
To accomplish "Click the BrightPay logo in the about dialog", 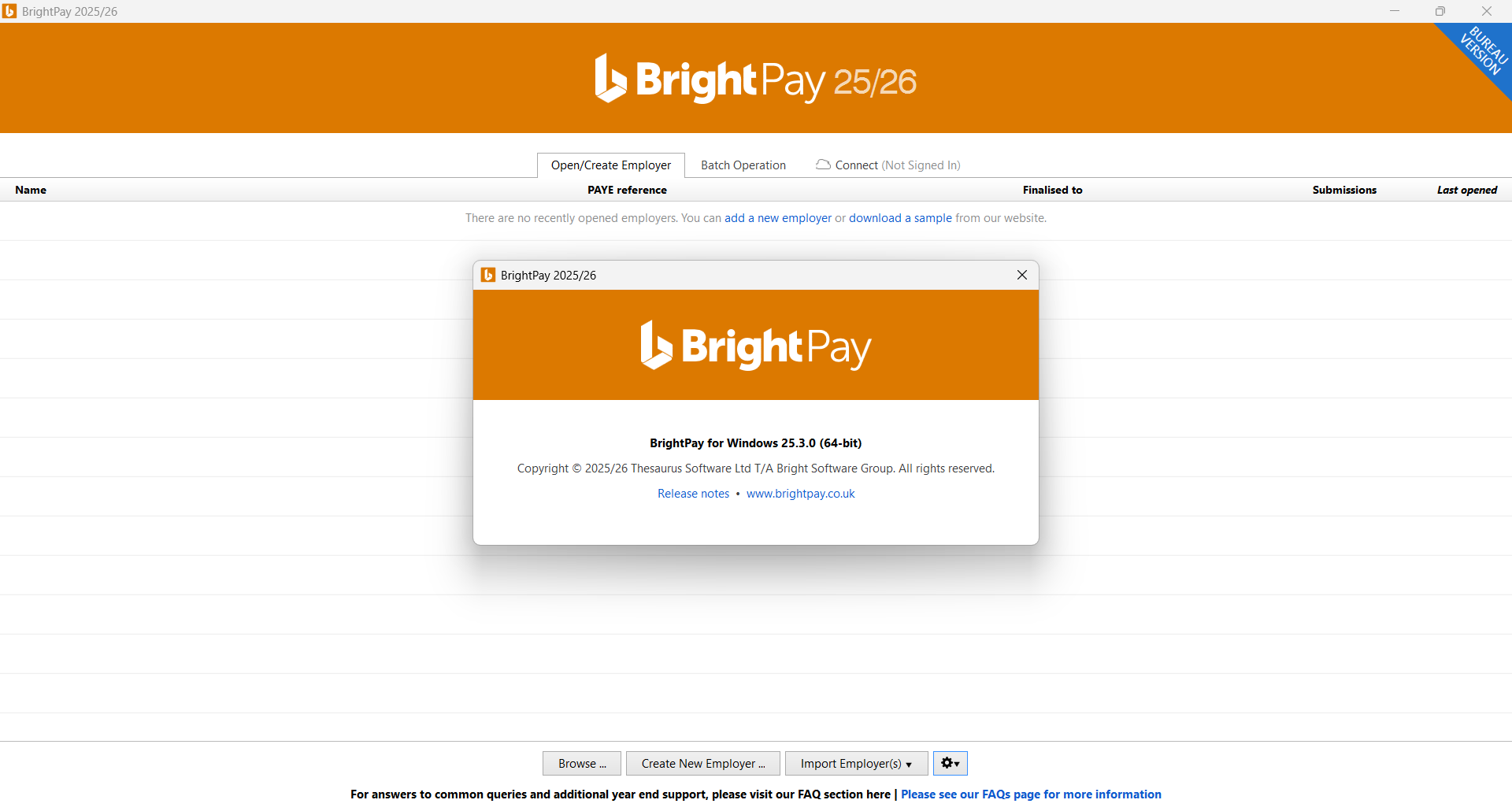I will pyautogui.click(x=756, y=346).
